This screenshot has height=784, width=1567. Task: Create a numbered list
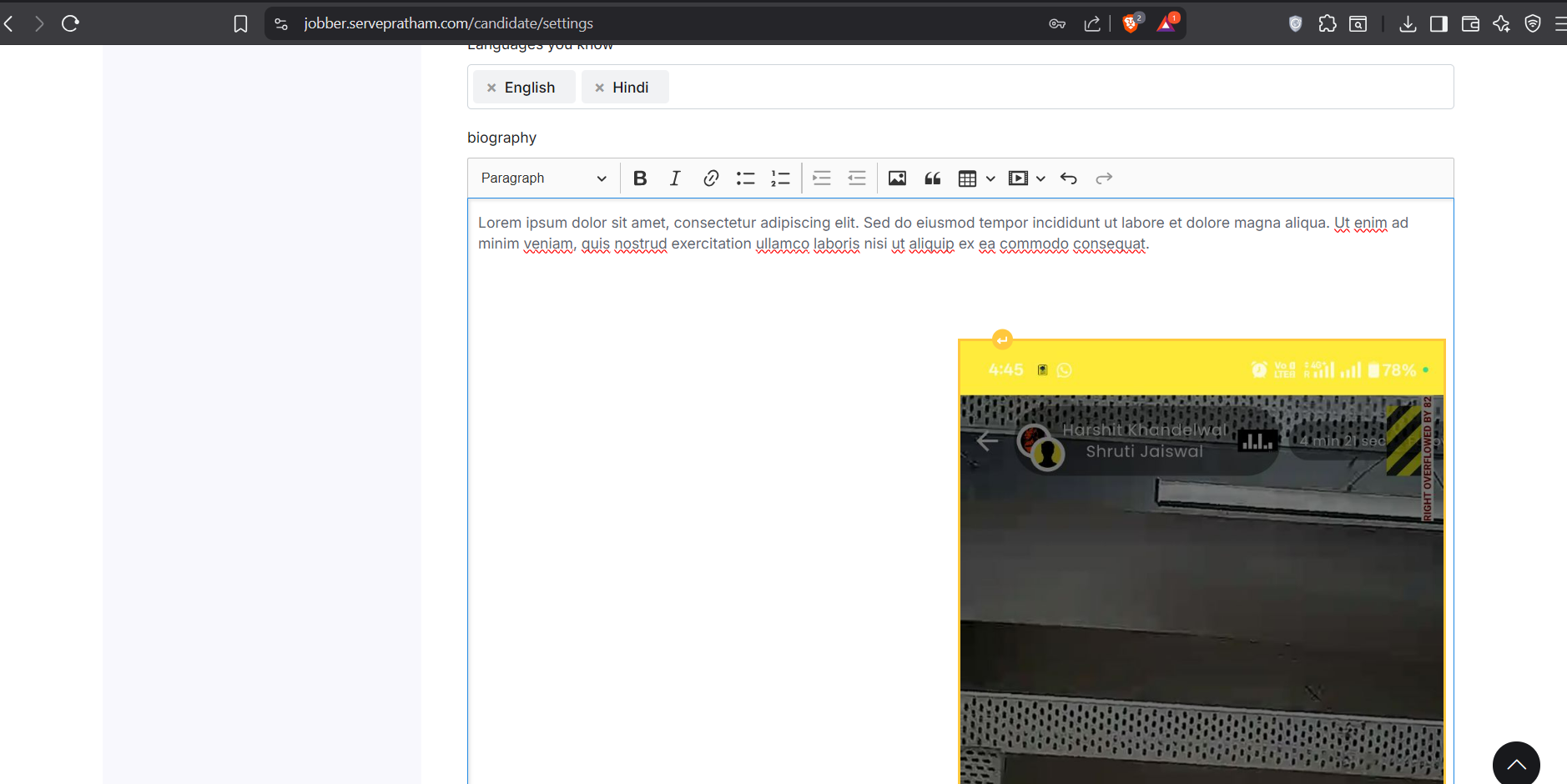[x=780, y=178]
